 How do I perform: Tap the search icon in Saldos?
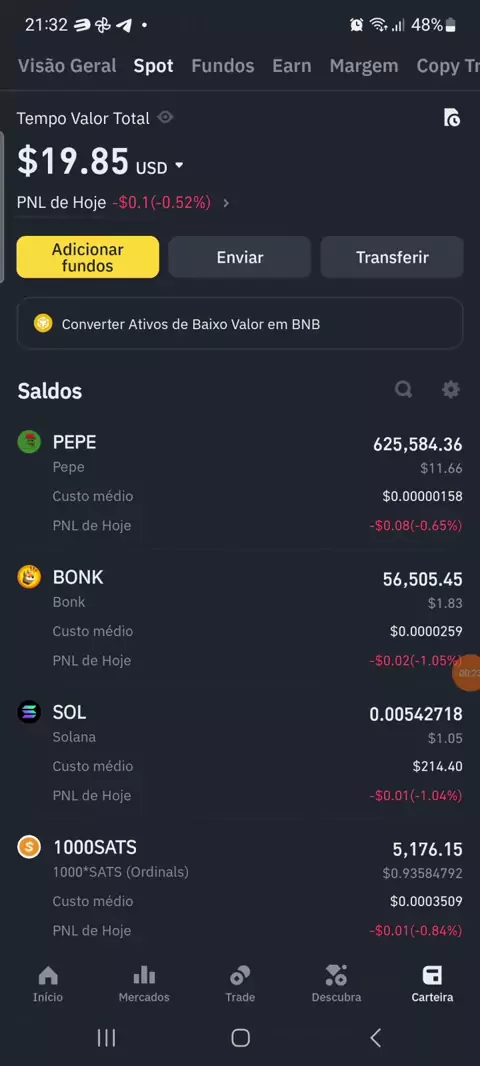[404, 390]
